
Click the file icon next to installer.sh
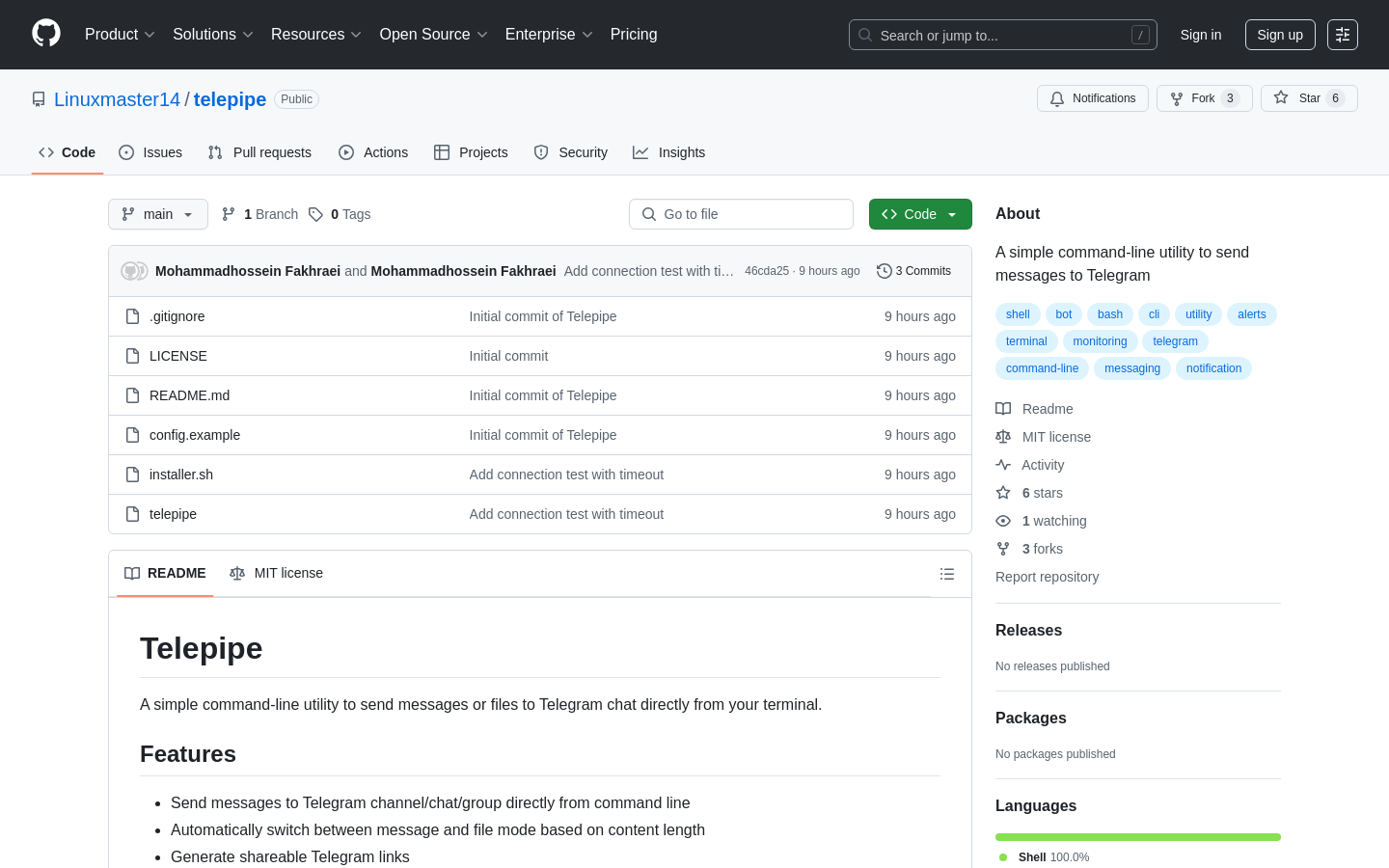tap(133, 475)
